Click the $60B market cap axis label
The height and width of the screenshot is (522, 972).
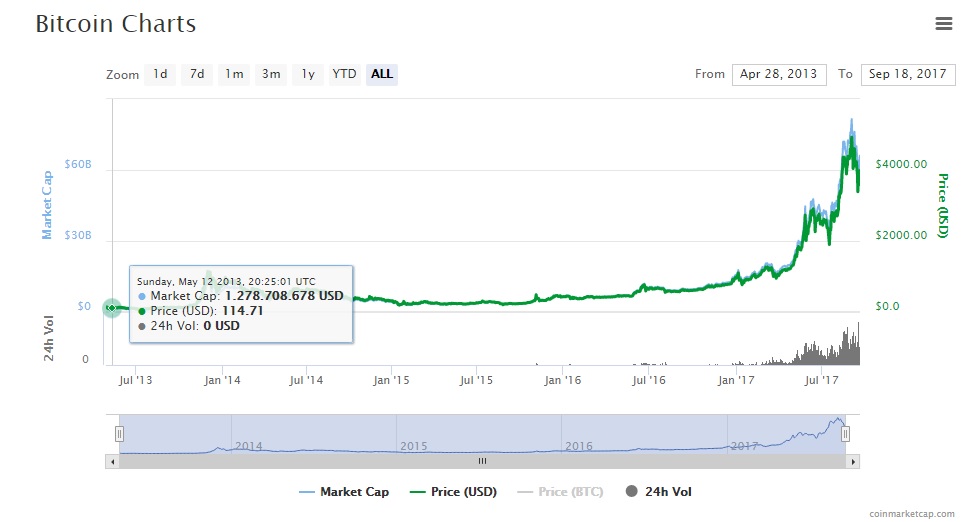point(77,164)
